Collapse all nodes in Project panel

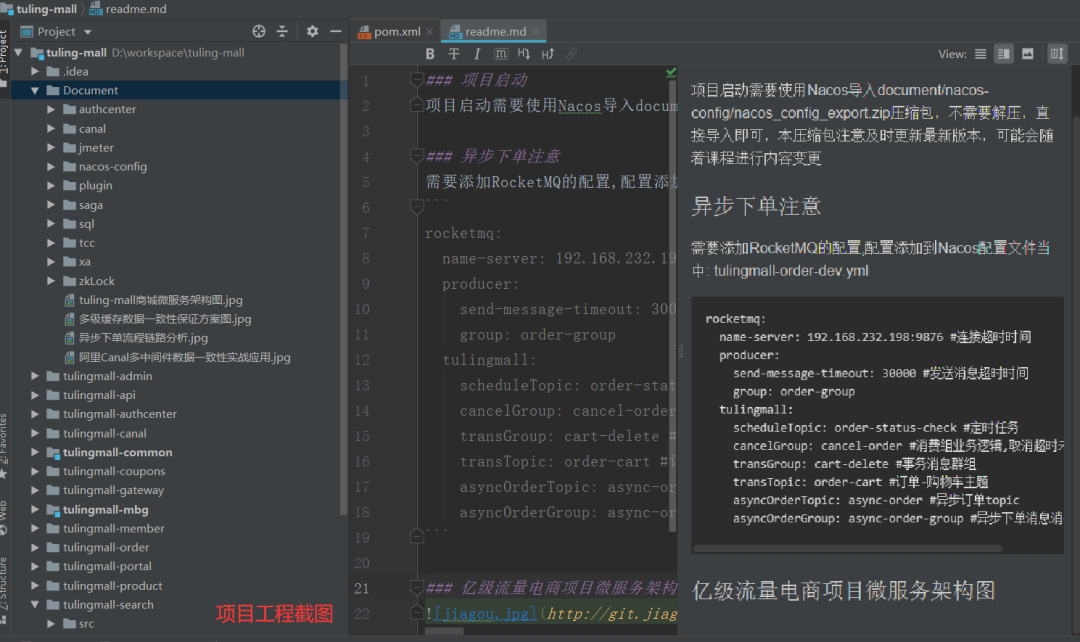point(282,31)
